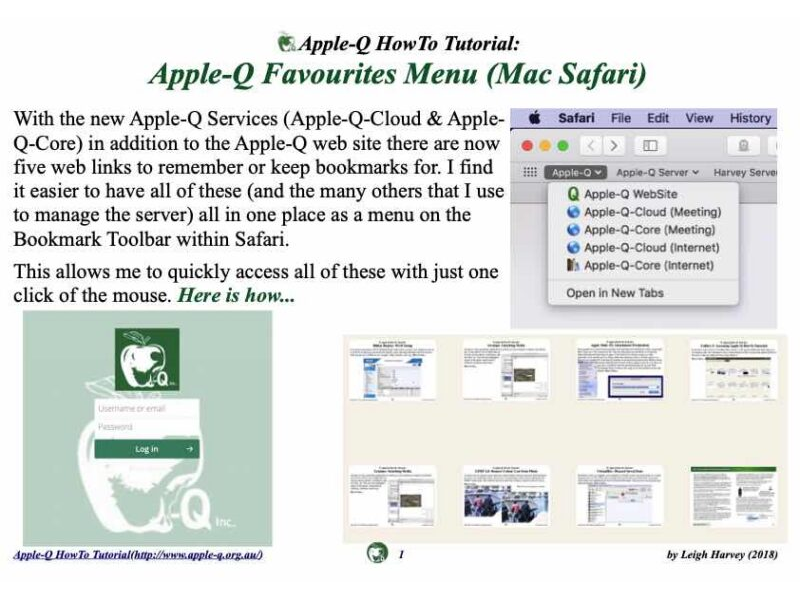Open the View menu
Image resolution: width=800 pixels, height=600 pixels.
pyautogui.click(x=699, y=118)
